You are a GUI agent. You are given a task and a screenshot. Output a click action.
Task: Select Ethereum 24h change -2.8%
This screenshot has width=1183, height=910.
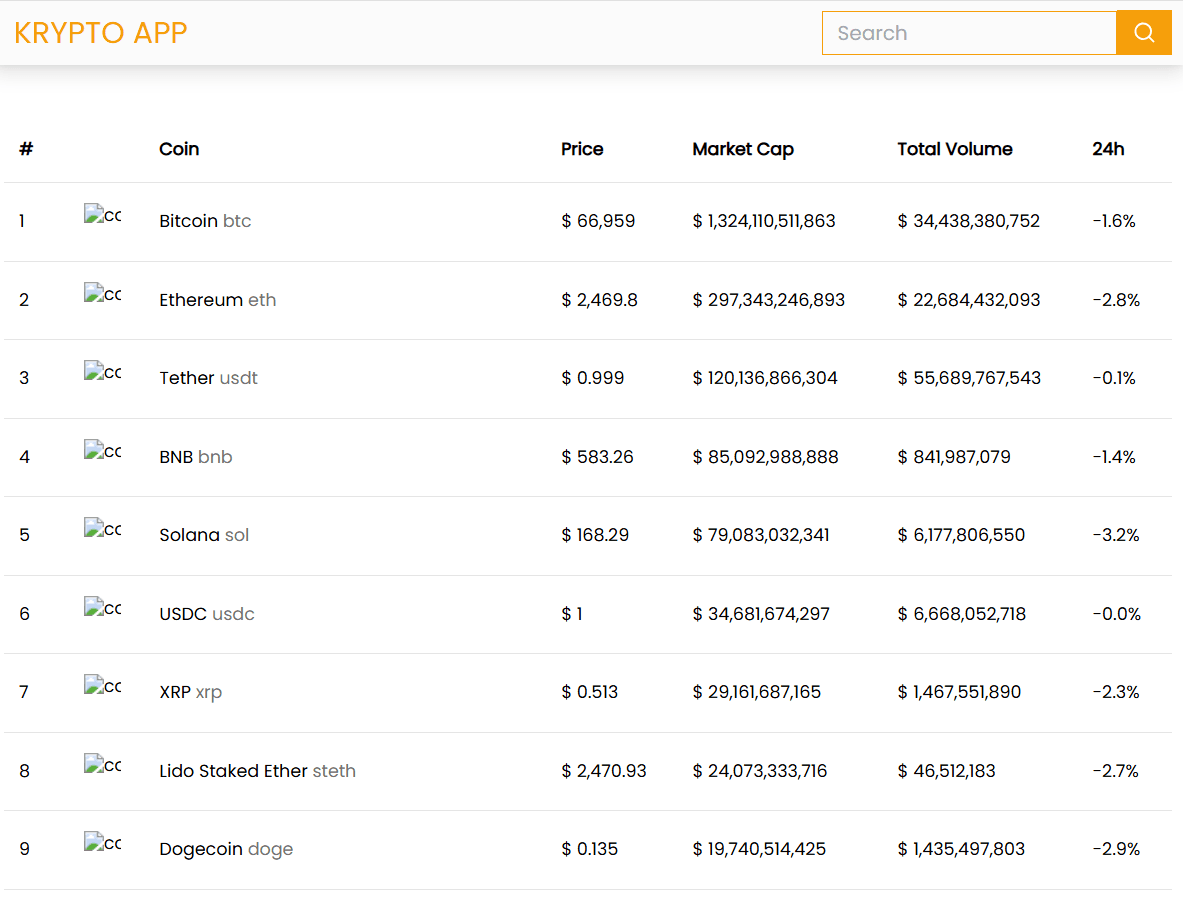[x=1116, y=300]
